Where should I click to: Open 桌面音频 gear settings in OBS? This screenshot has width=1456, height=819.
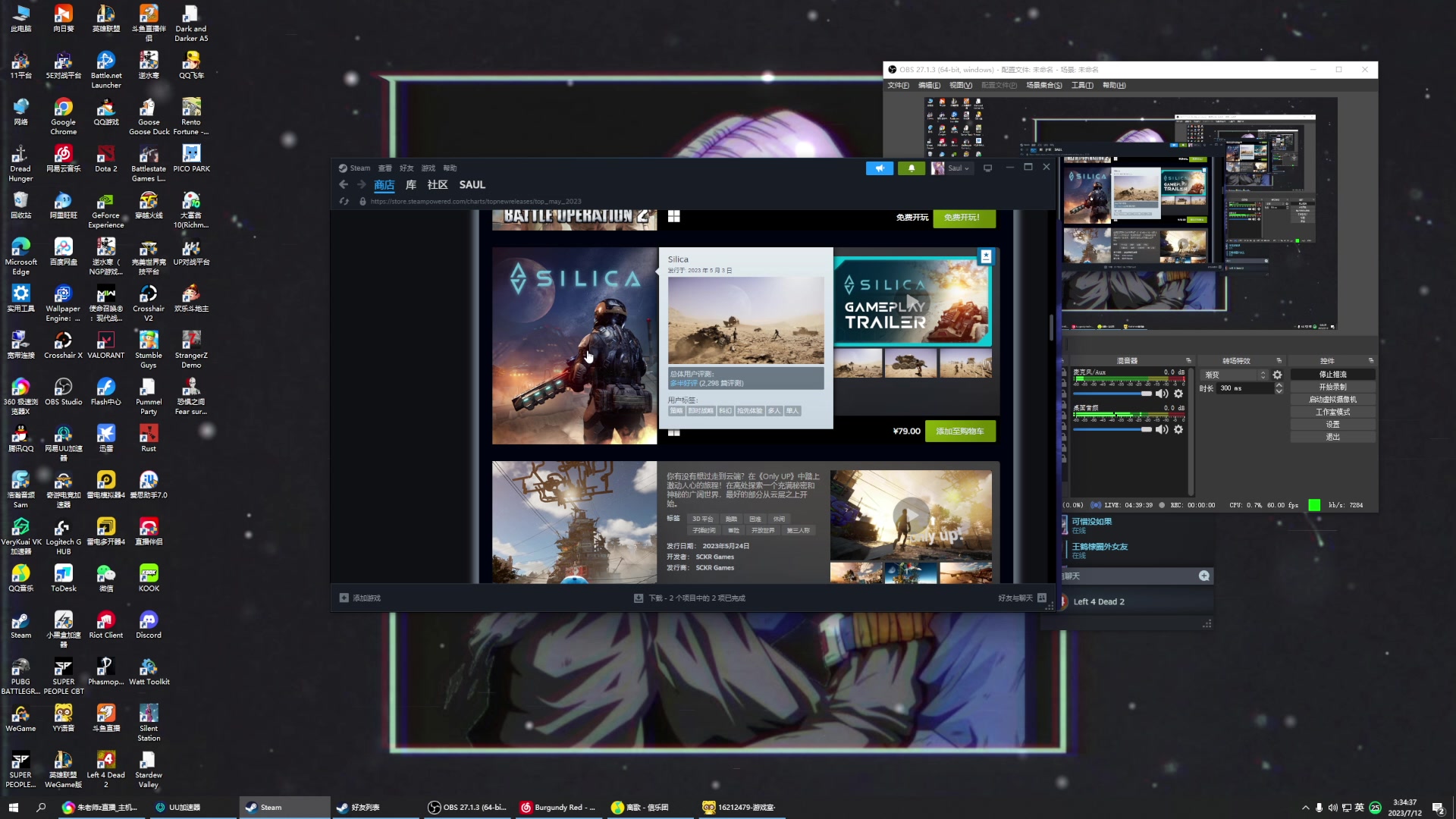pos(1178,430)
